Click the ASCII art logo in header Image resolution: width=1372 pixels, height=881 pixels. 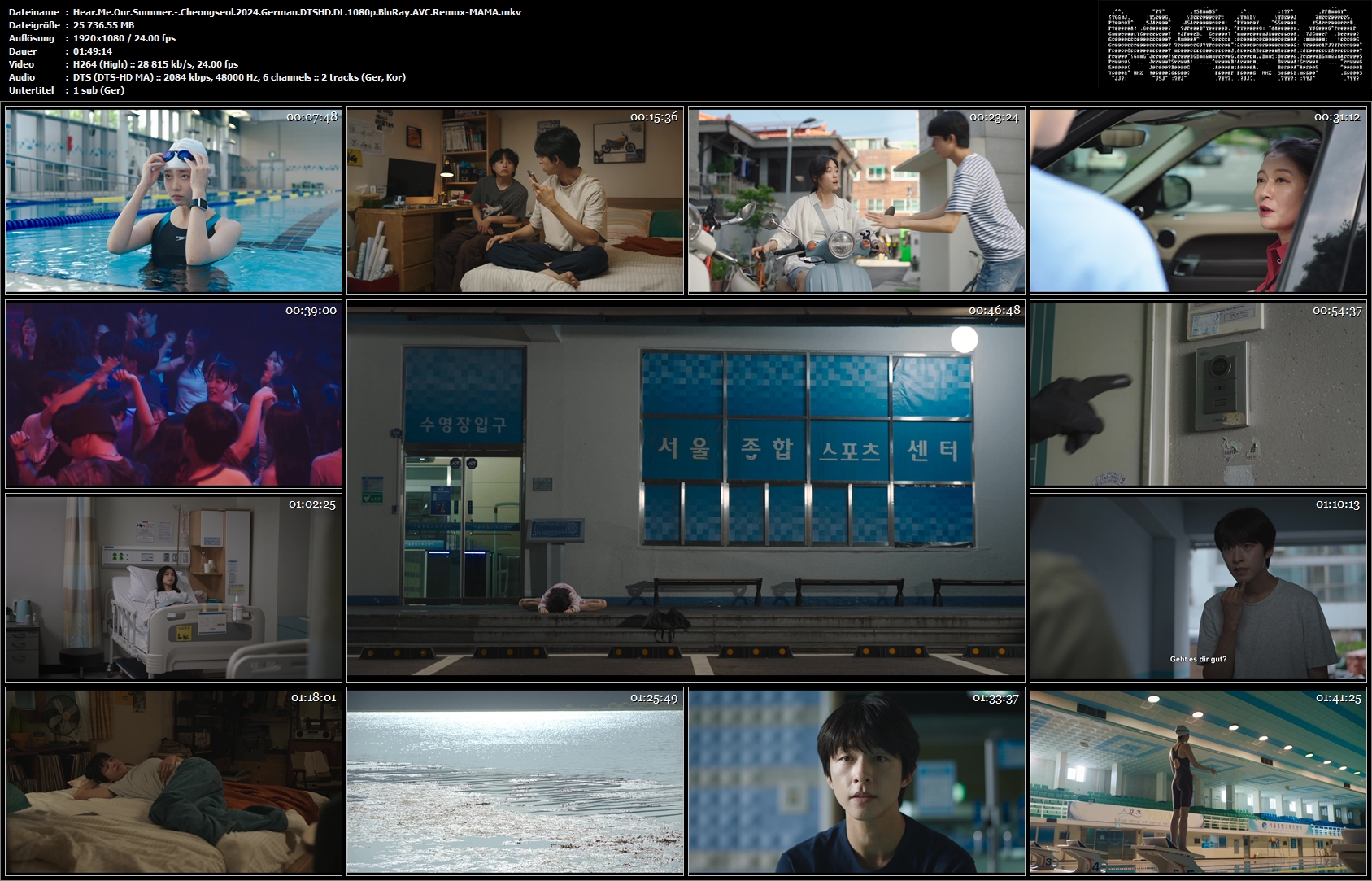[1235, 46]
